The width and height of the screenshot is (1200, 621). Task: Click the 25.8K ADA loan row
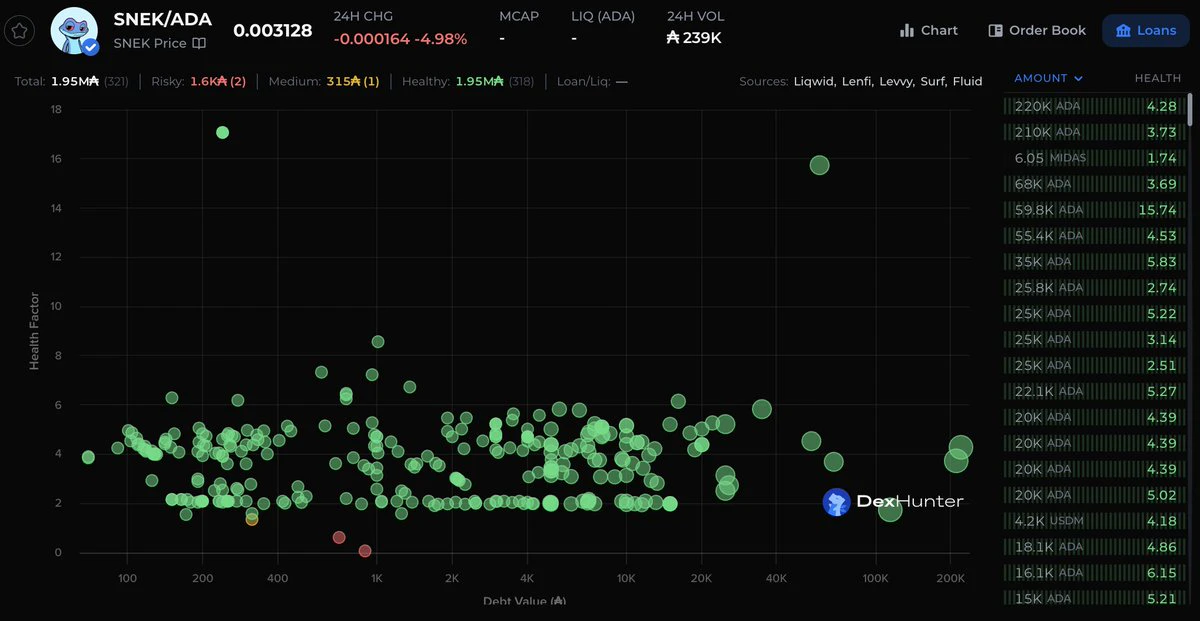point(1093,288)
